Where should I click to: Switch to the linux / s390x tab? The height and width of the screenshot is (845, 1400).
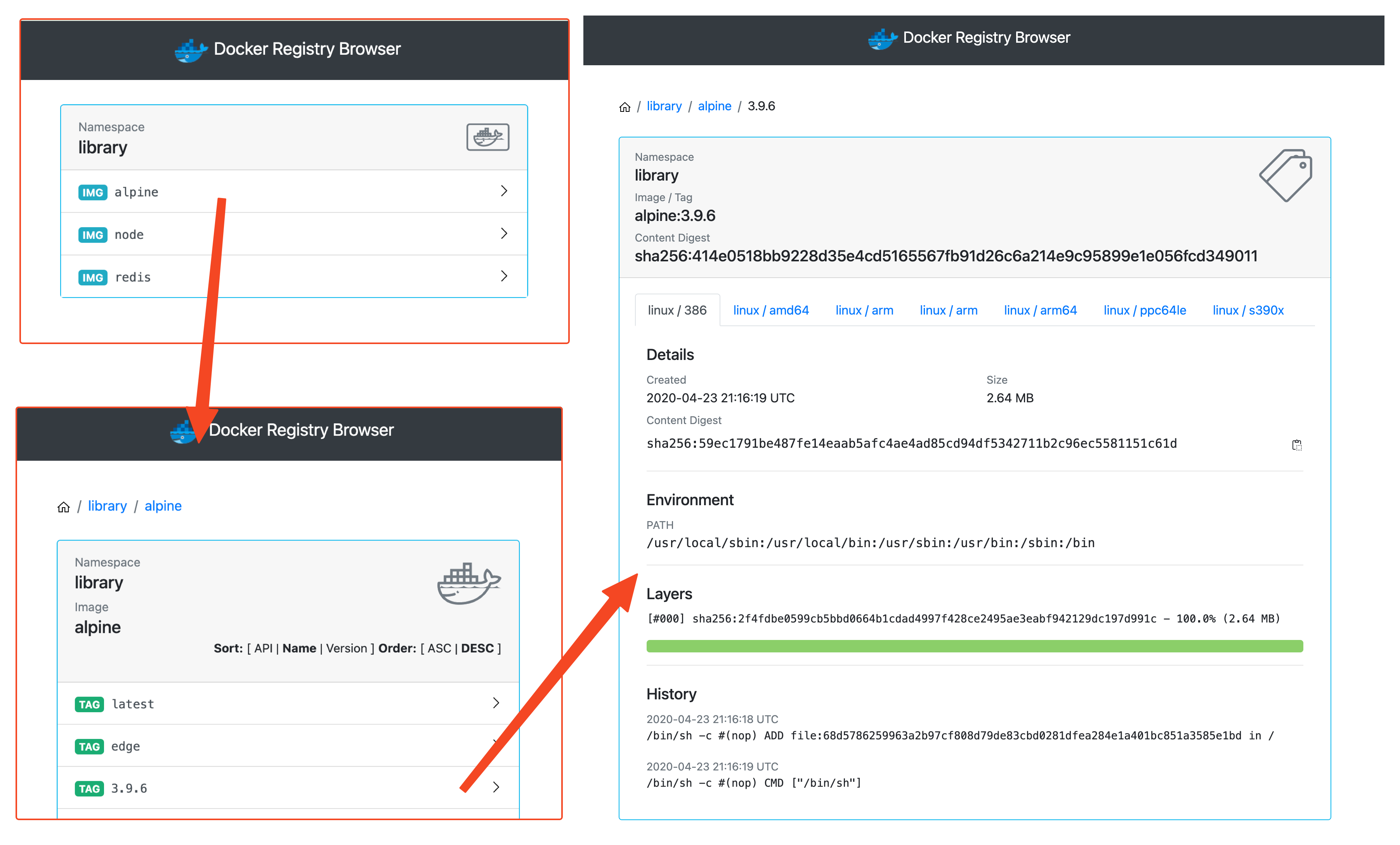pos(1248,310)
